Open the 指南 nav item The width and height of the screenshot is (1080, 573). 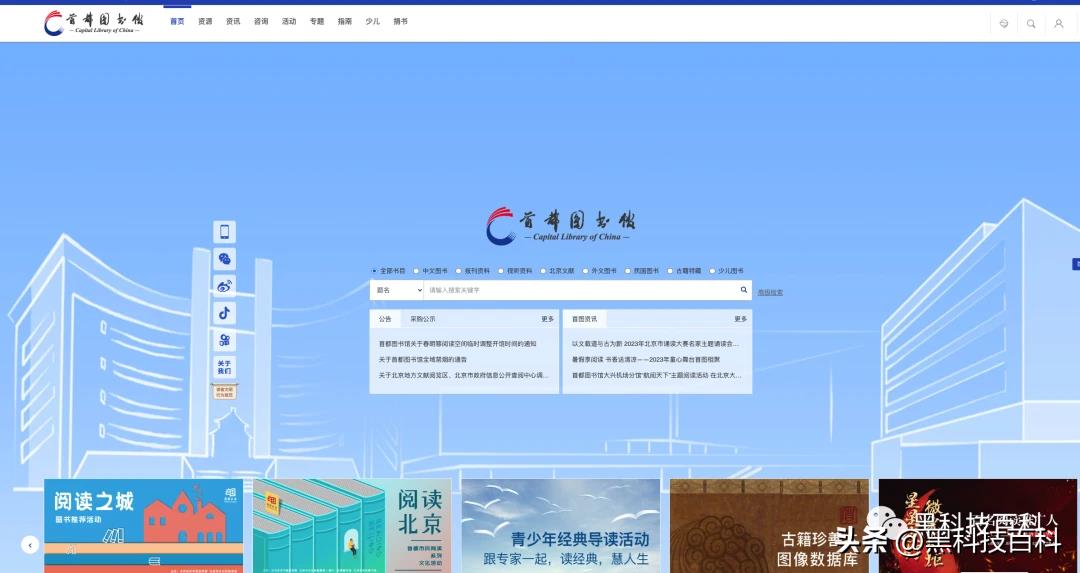click(344, 21)
